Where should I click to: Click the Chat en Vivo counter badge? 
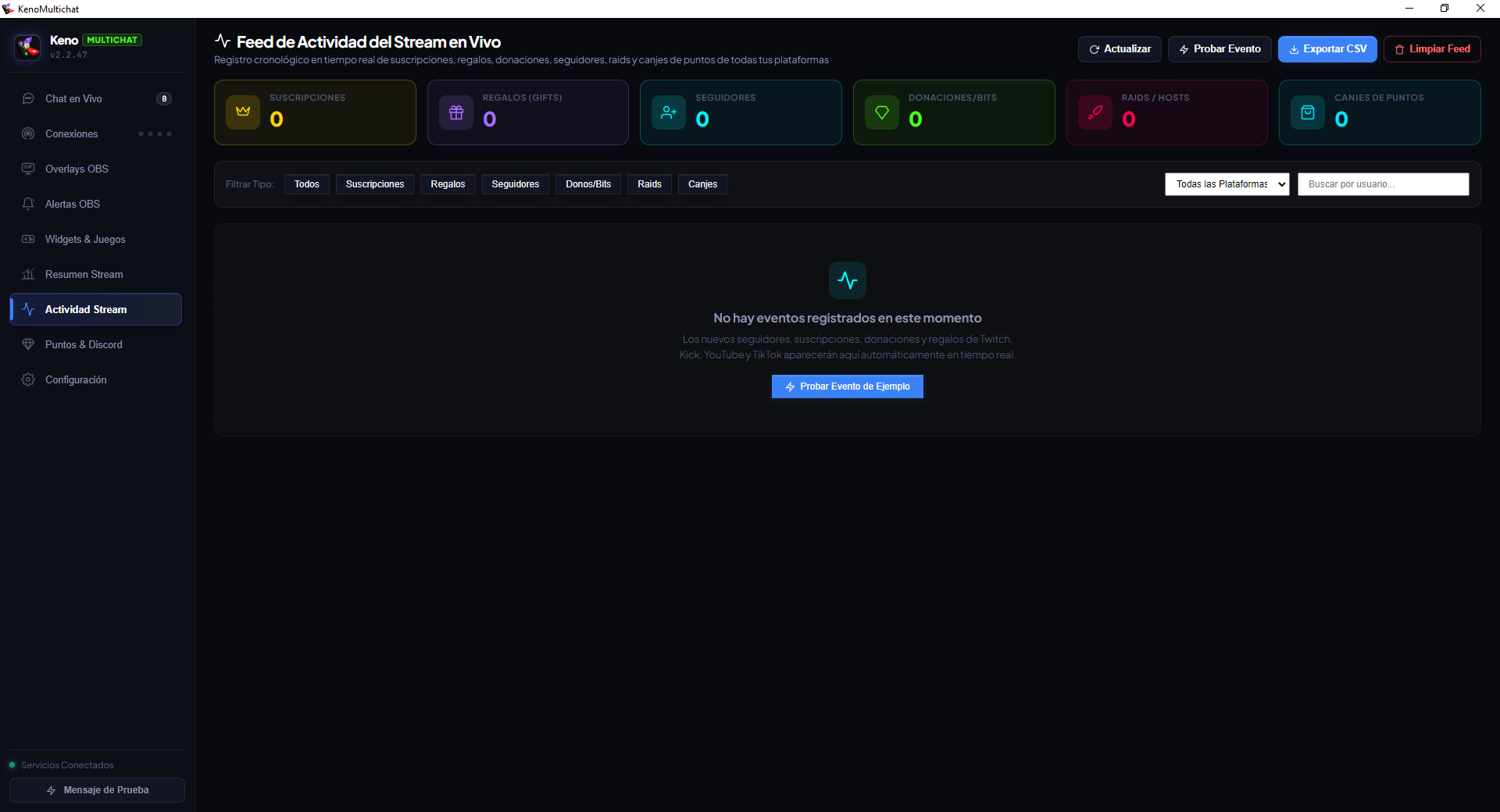[164, 98]
